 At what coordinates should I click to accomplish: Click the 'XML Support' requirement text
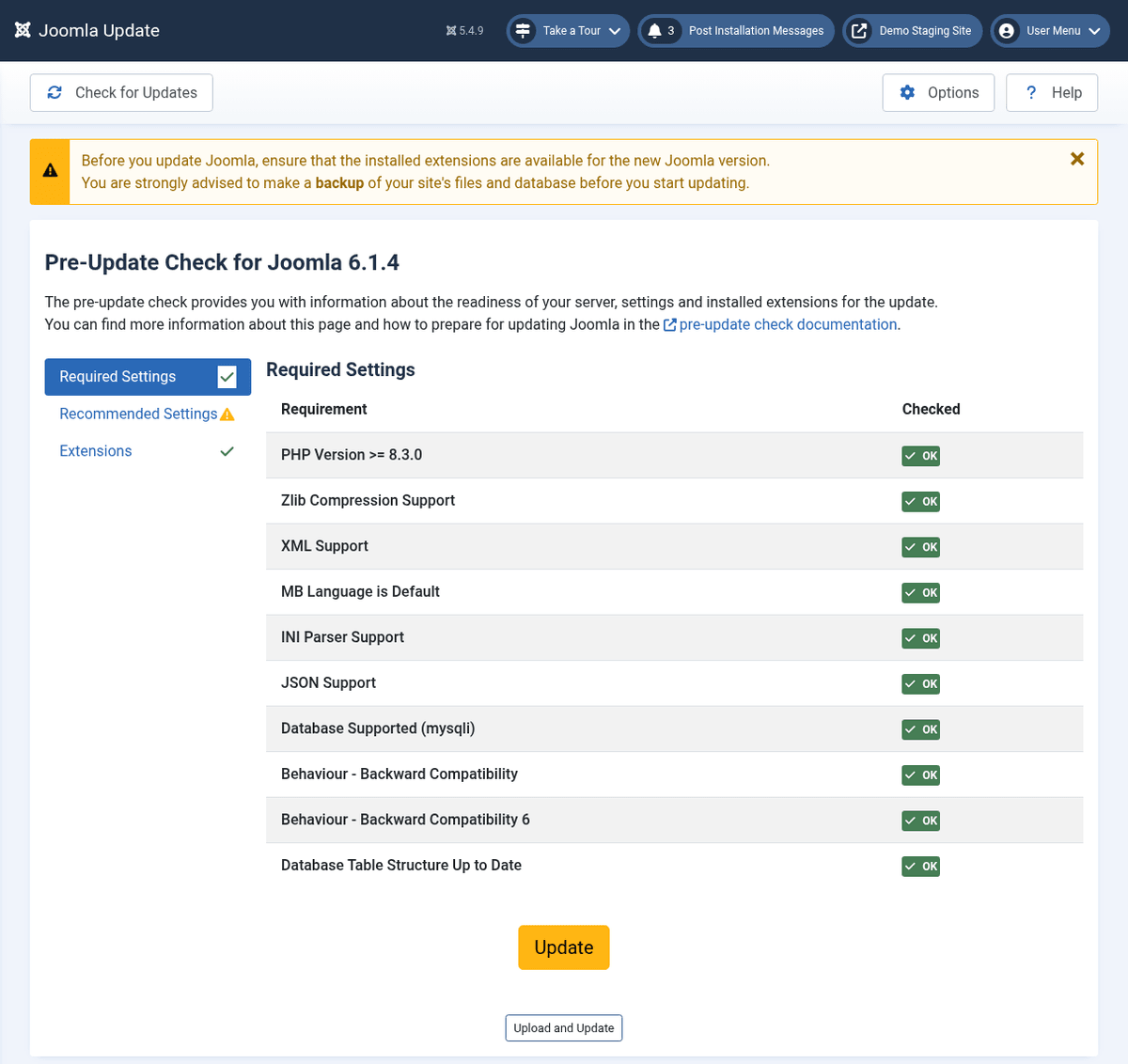[x=324, y=546]
